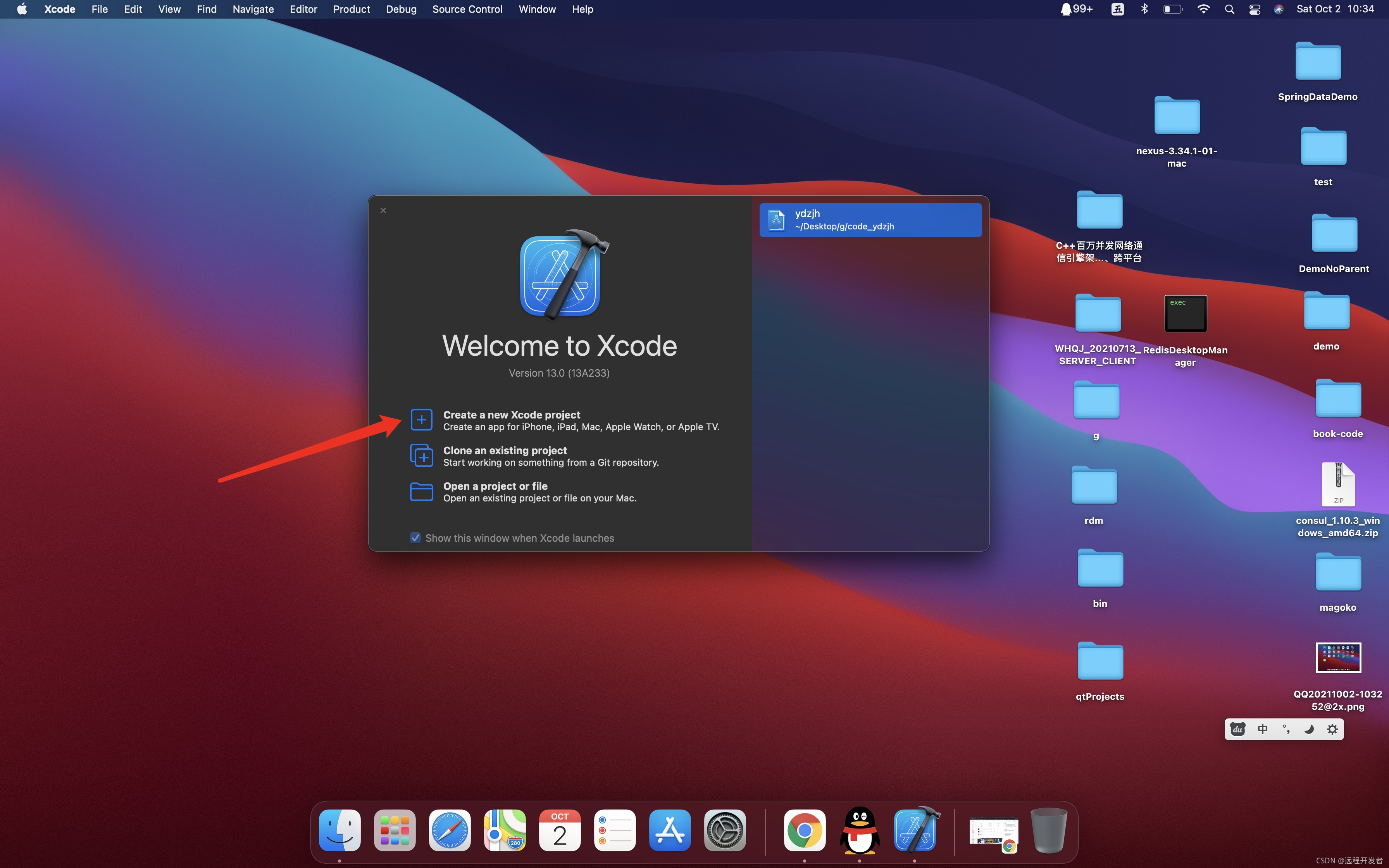Click the date and time Sat Oct 2
The width and height of the screenshot is (1389, 868).
tap(1335, 9)
